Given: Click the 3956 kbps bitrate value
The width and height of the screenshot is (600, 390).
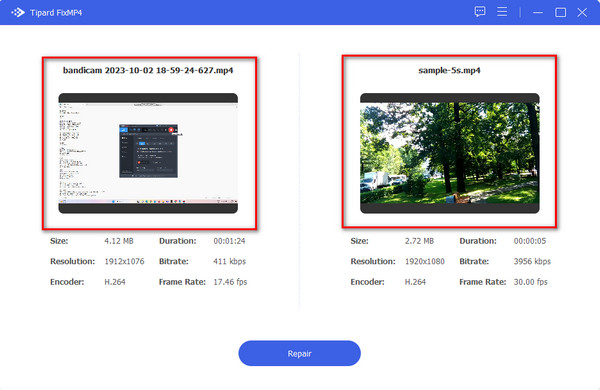Looking at the screenshot, I should (x=532, y=261).
